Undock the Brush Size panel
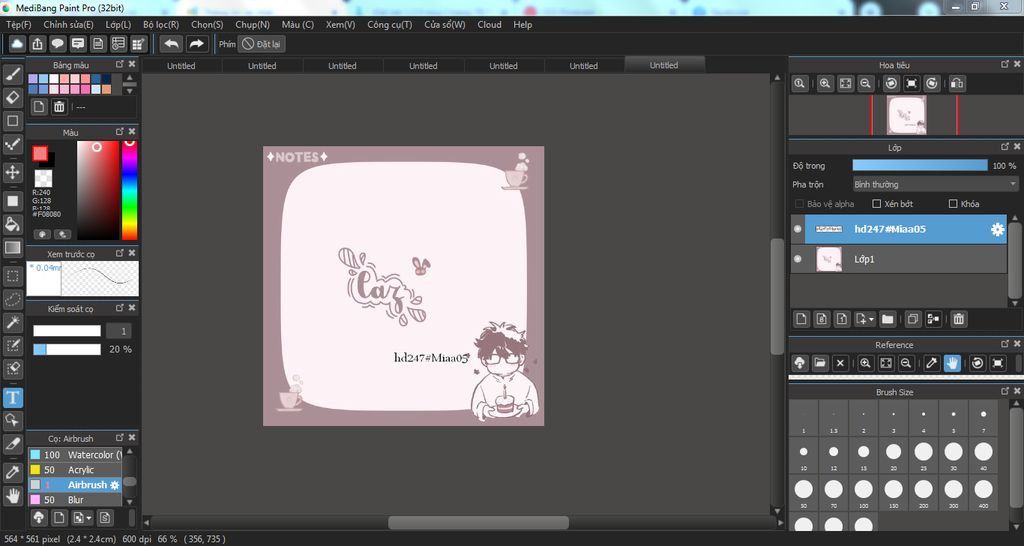The image size is (1024, 546). (x=1005, y=391)
